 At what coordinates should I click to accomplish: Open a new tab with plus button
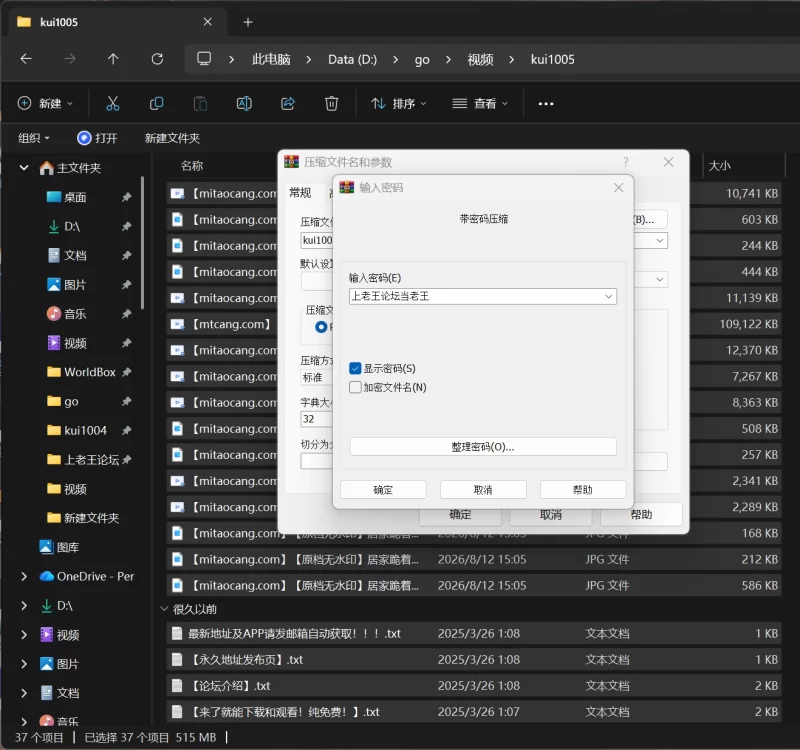248,22
